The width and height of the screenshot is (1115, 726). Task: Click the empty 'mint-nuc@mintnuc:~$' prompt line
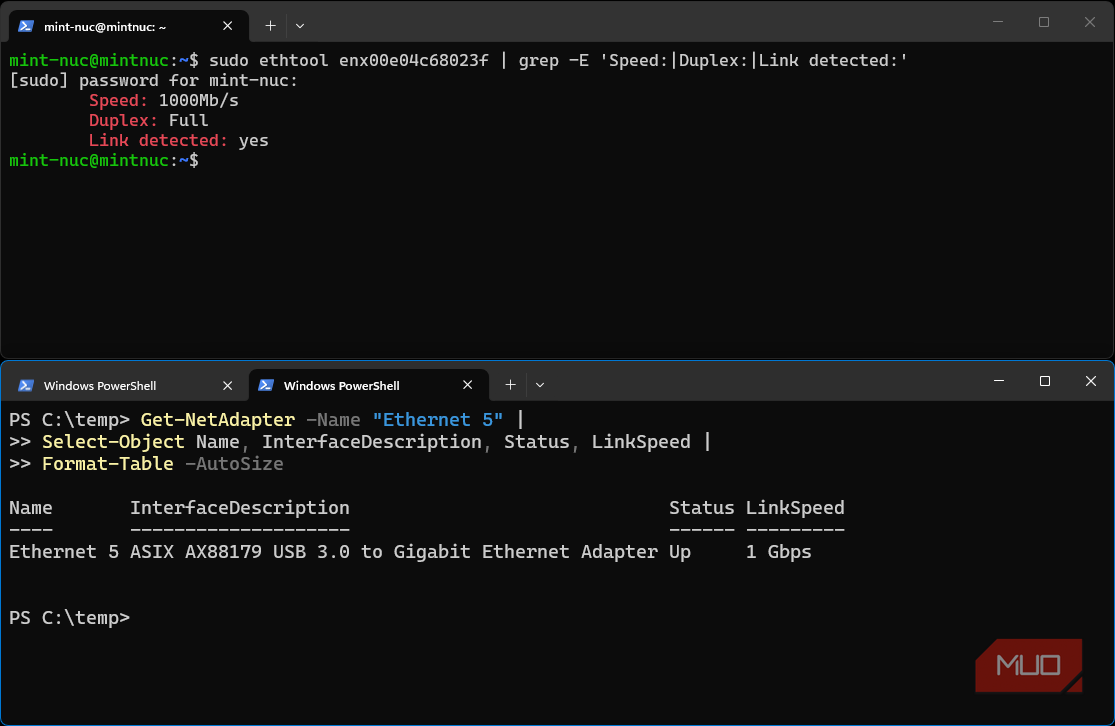pyautogui.click(x=104, y=160)
